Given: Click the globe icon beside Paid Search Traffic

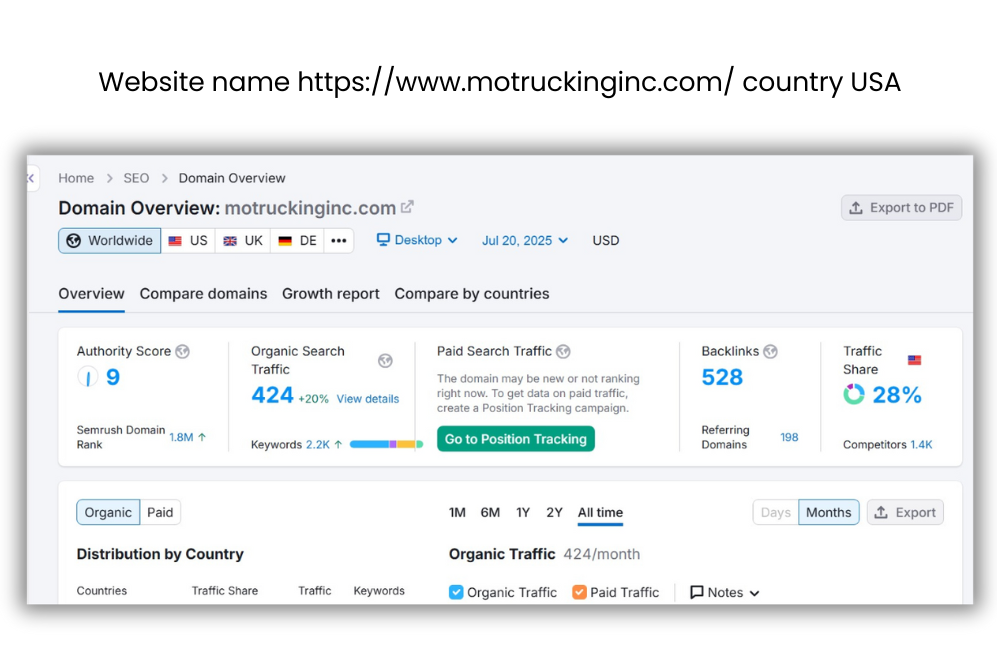Looking at the screenshot, I should [564, 352].
